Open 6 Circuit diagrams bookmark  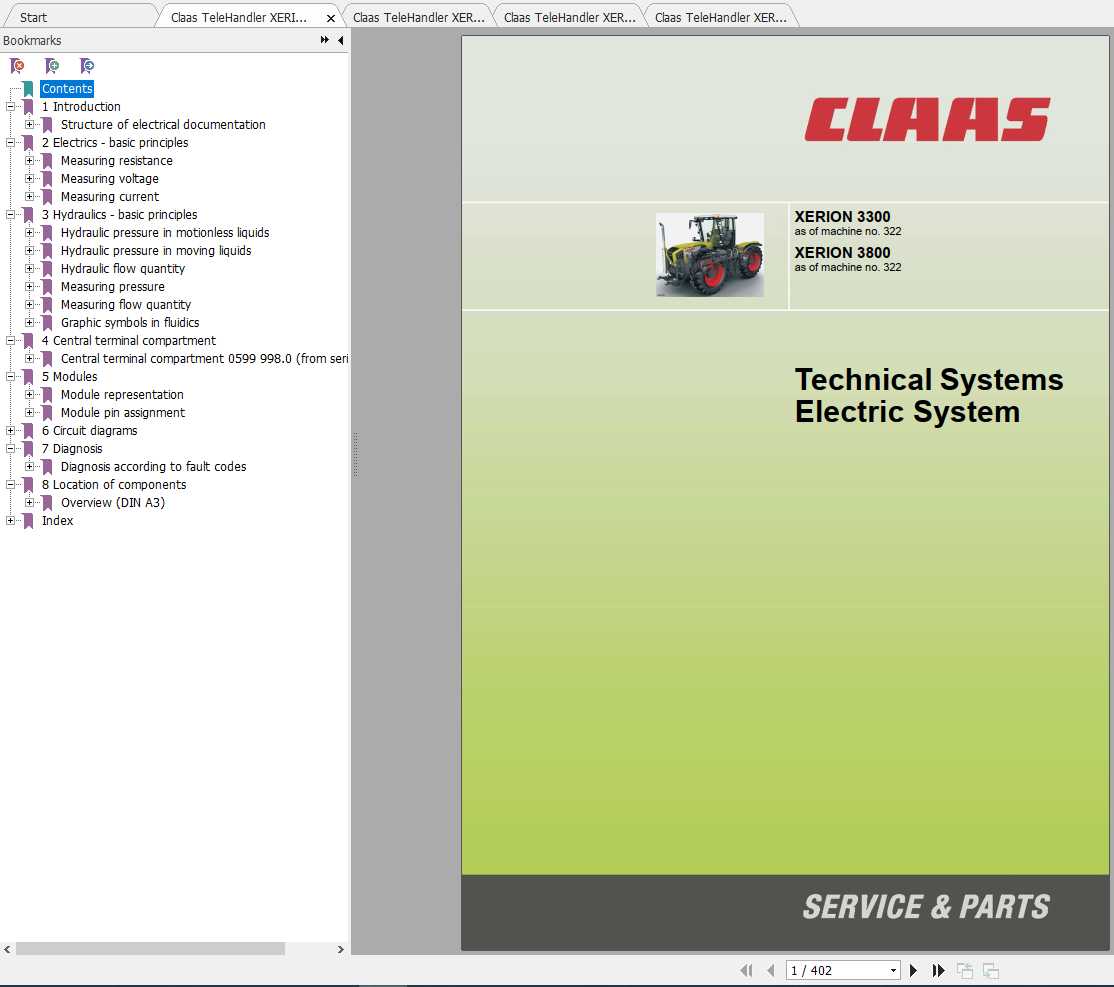(90, 431)
